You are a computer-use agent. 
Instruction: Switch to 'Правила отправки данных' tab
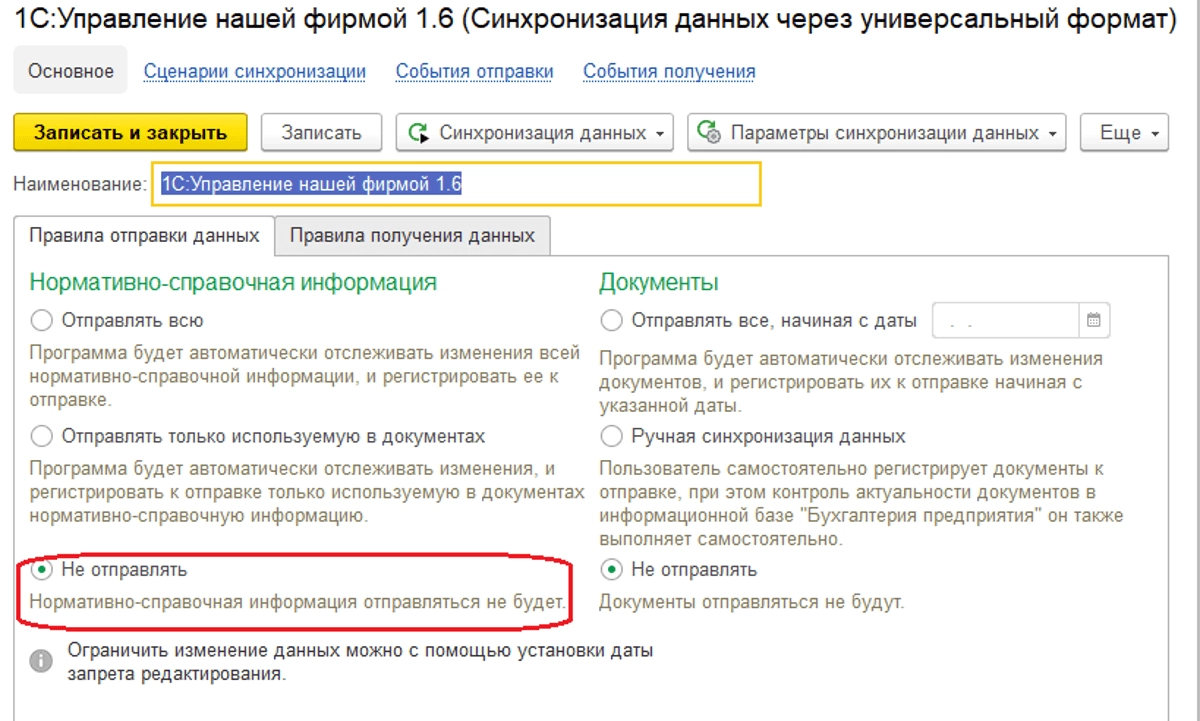pyautogui.click(x=144, y=236)
